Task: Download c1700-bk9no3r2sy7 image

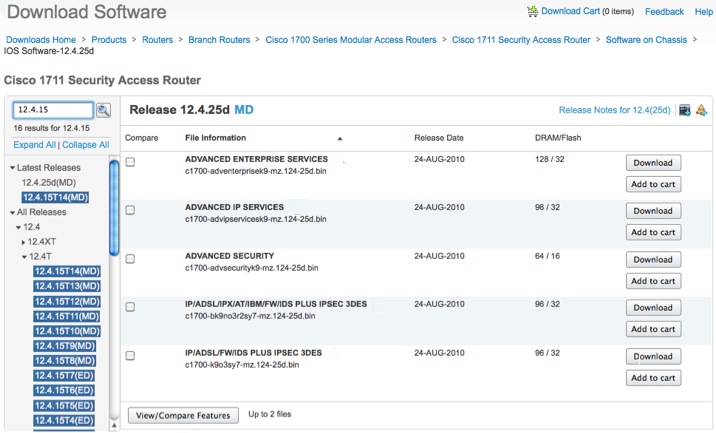Action: [x=653, y=308]
